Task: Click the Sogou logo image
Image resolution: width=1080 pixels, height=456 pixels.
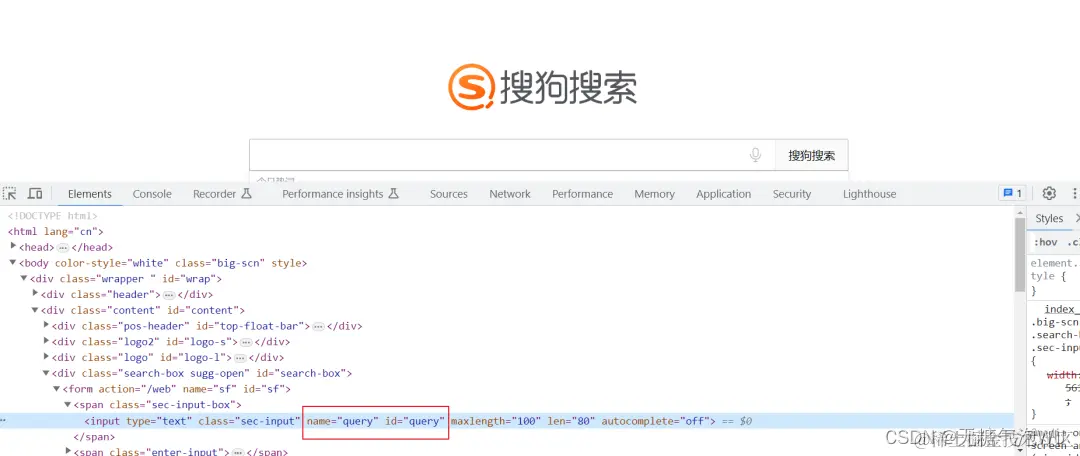Action: click(543, 87)
